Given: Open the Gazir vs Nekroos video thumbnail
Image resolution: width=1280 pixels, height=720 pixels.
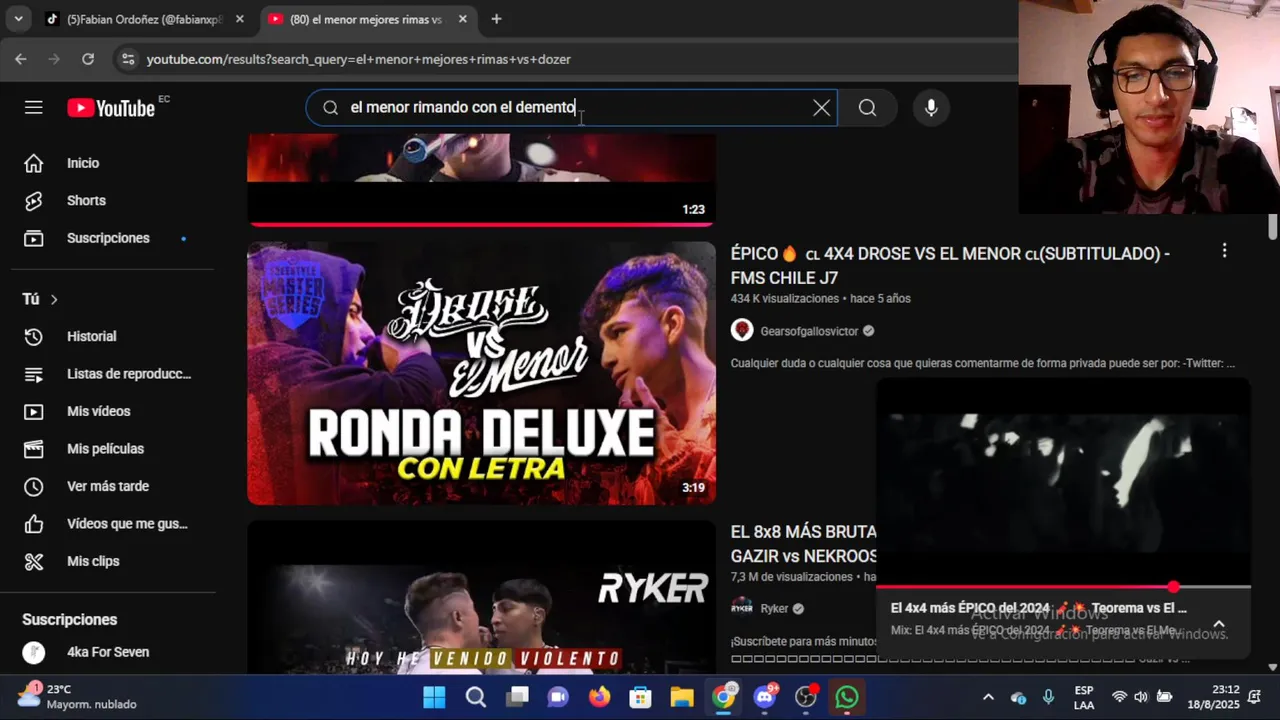Looking at the screenshot, I should [481, 596].
